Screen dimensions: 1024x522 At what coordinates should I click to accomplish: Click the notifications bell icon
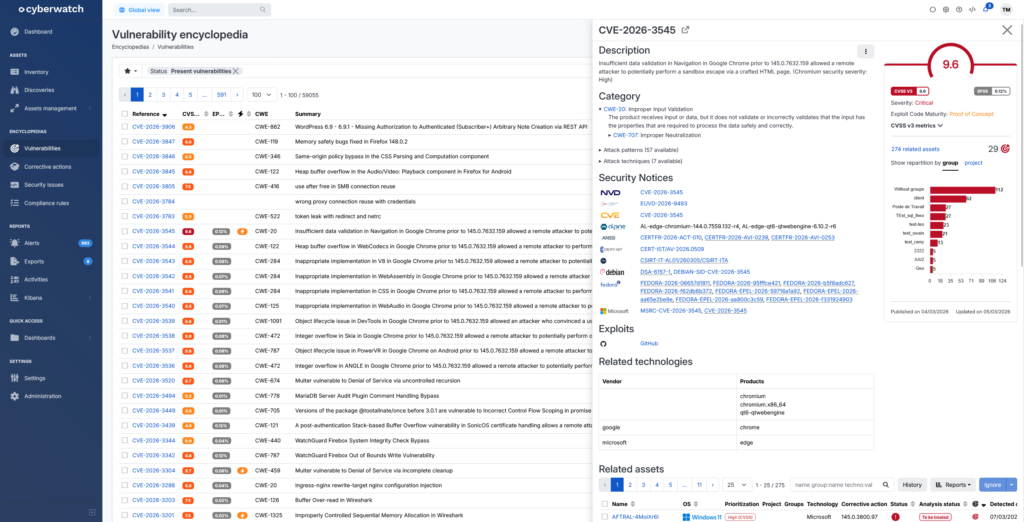(x=987, y=10)
